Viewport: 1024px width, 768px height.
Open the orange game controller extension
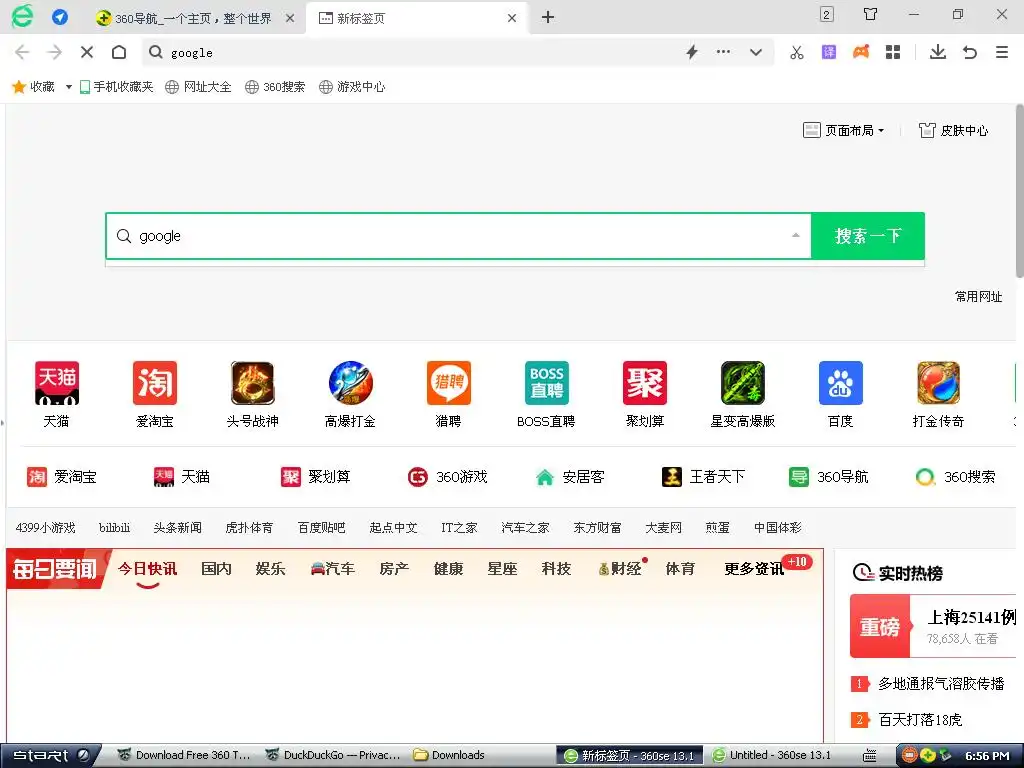tap(861, 52)
